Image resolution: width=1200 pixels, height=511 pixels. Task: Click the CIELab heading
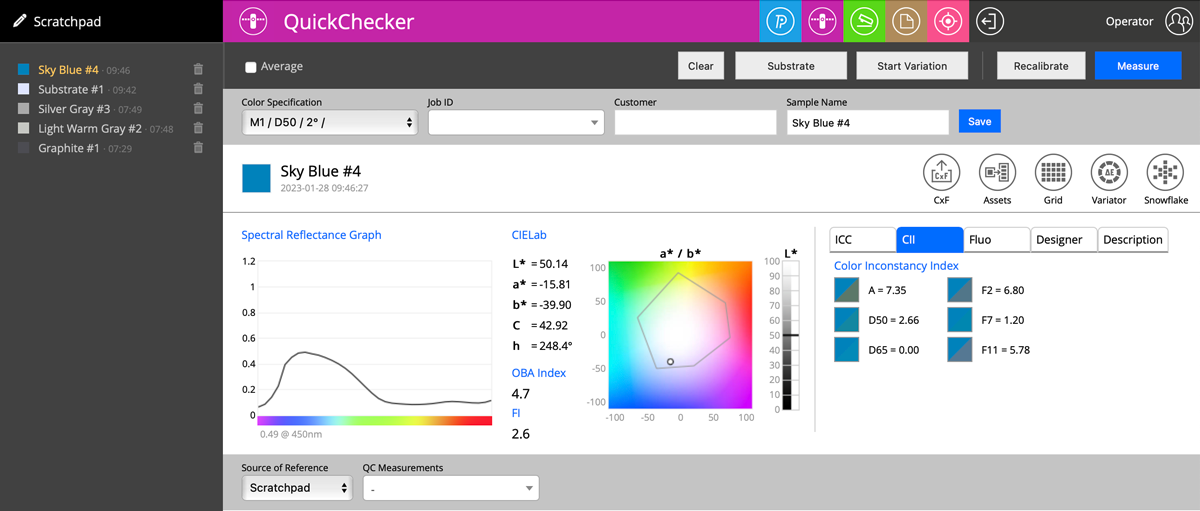[529, 235]
